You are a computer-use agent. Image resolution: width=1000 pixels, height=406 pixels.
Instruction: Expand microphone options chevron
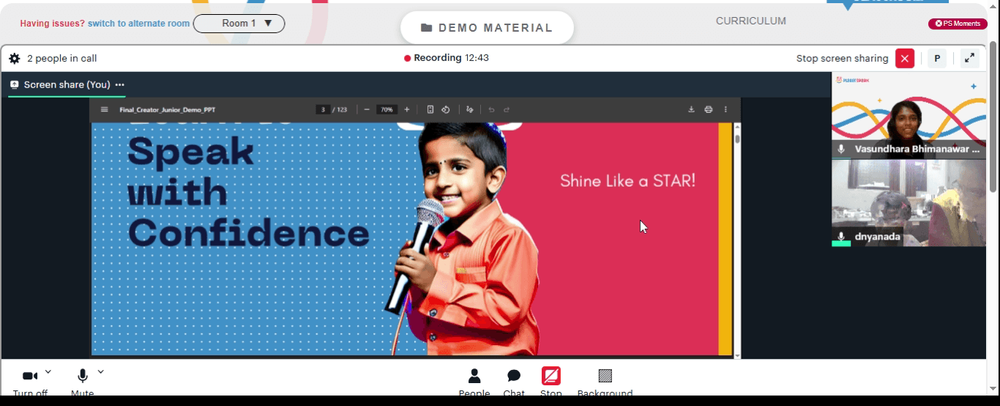click(x=101, y=372)
